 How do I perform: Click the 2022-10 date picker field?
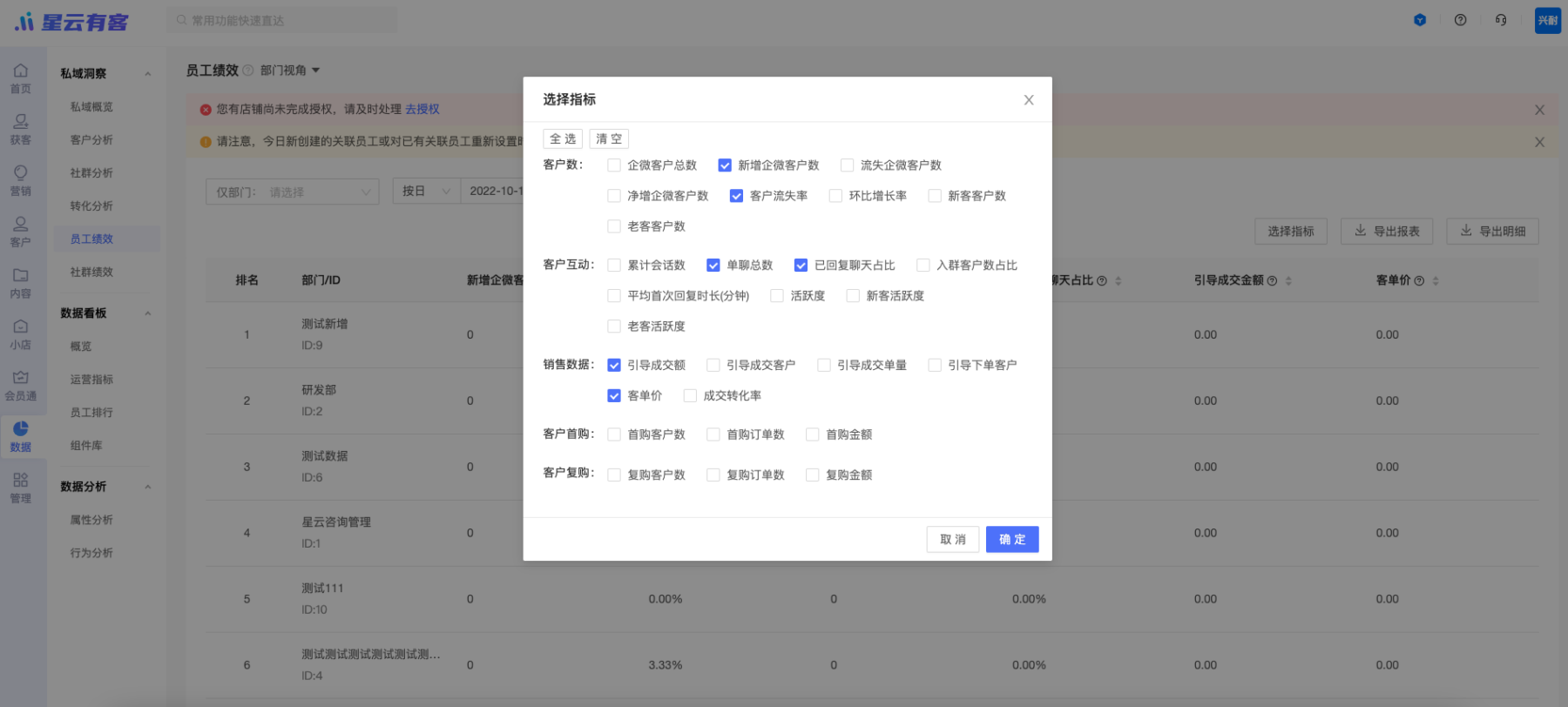click(492, 191)
